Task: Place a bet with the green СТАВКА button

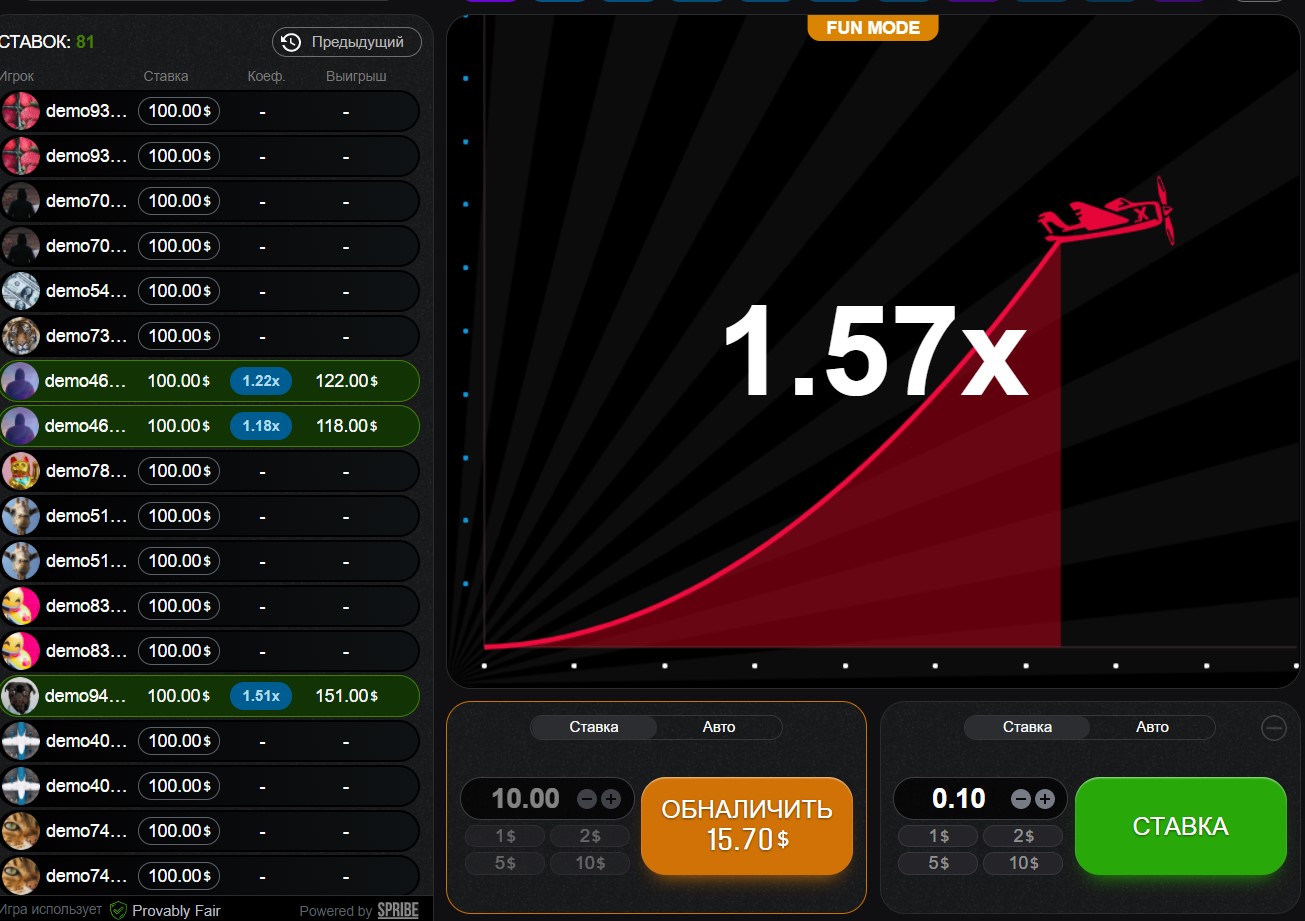Action: (x=1180, y=826)
